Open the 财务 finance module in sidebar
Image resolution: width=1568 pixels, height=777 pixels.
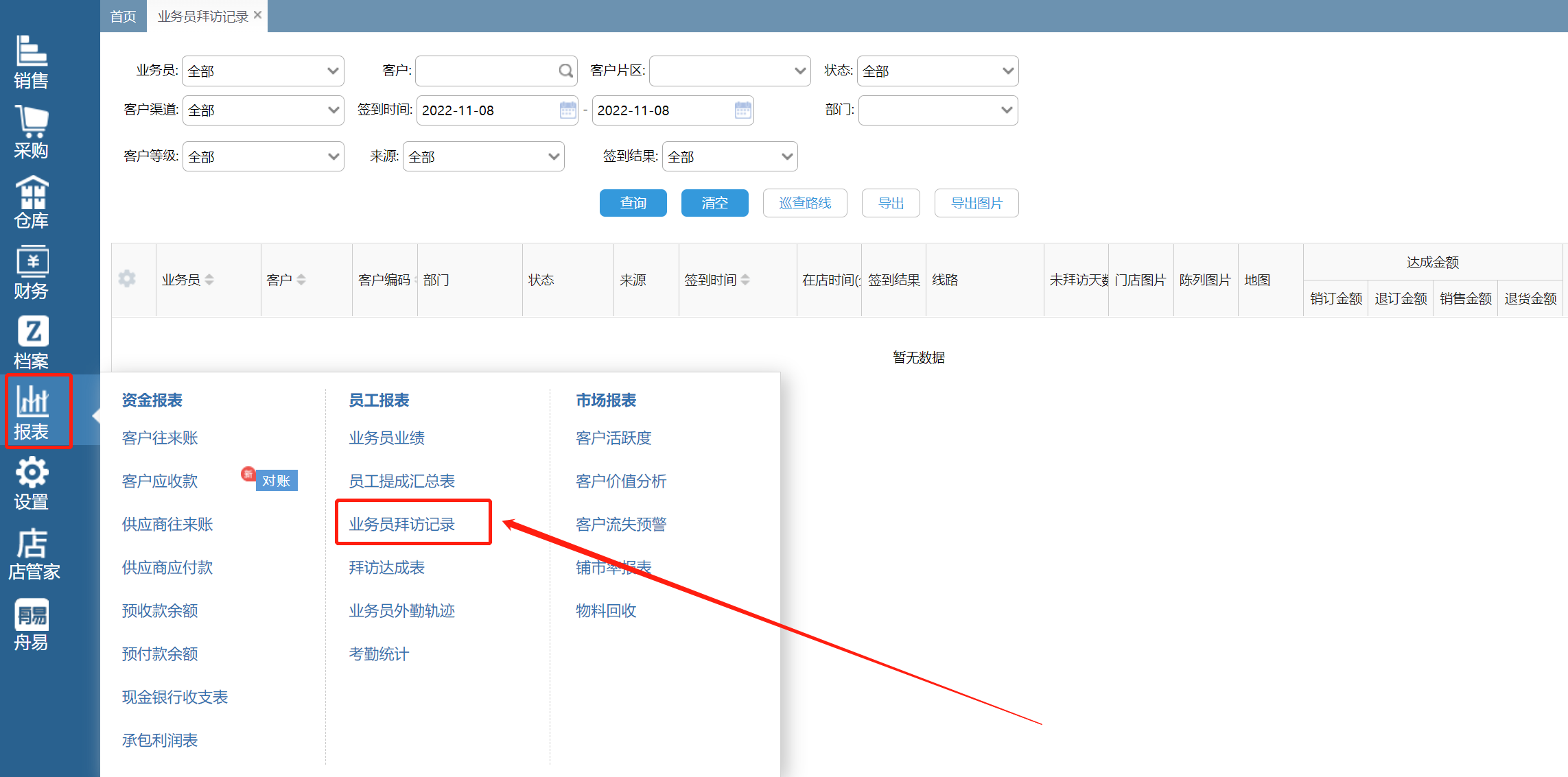tap(32, 273)
